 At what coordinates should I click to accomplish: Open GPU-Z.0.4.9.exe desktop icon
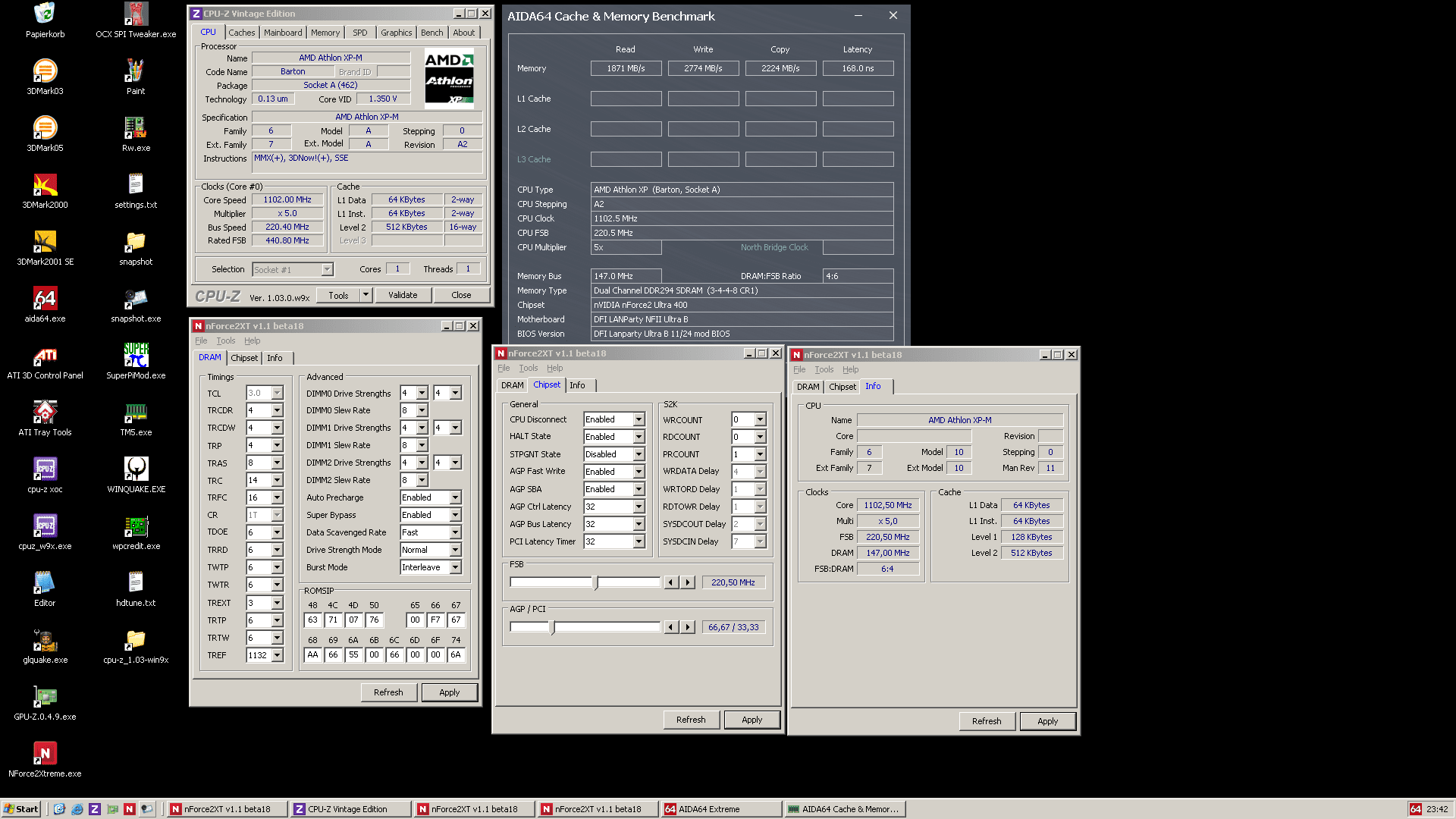pos(45,703)
